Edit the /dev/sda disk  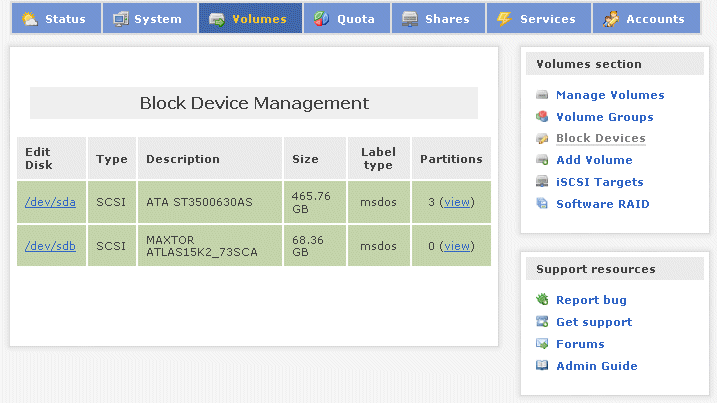pyautogui.click(x=50, y=202)
